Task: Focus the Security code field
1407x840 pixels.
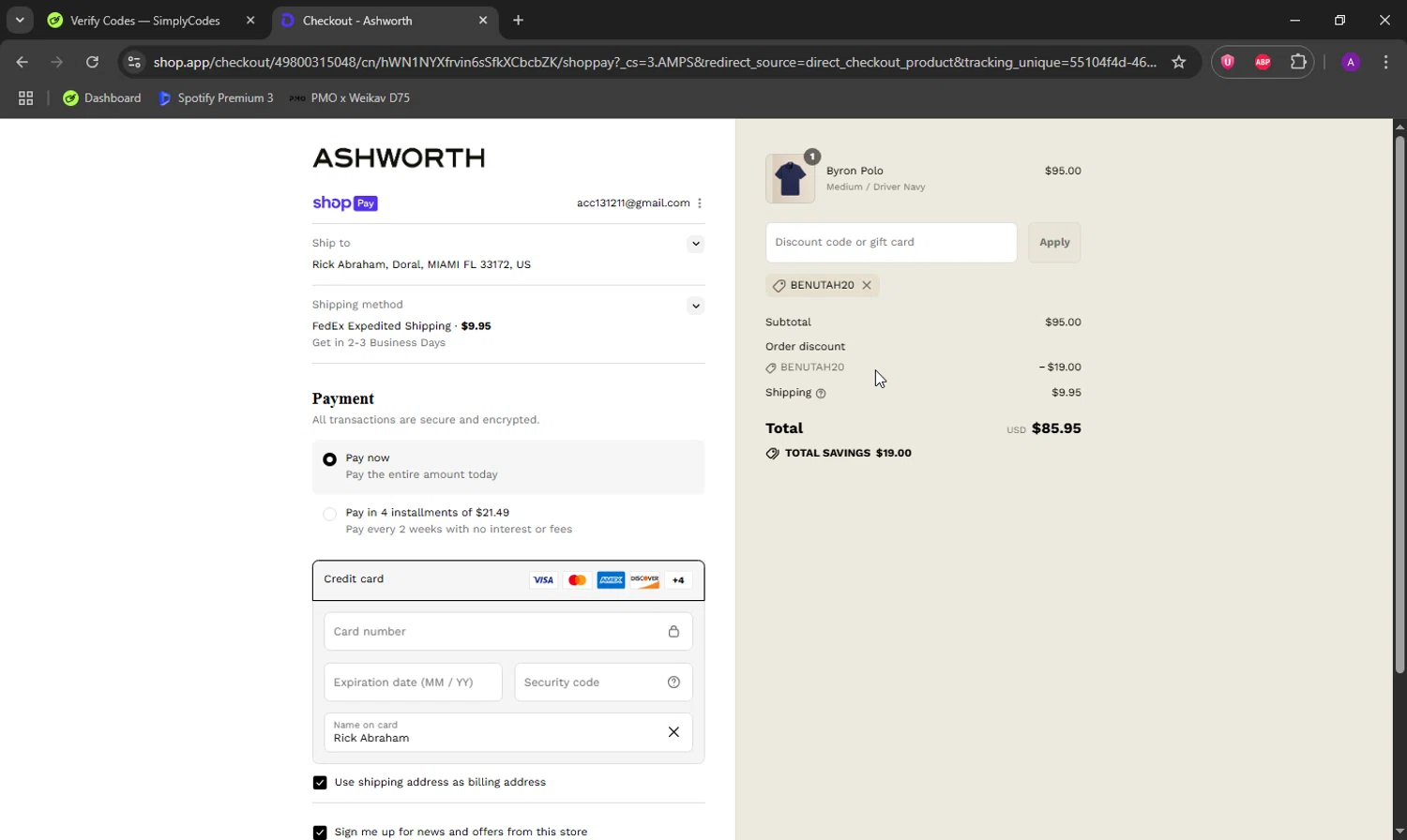Action: pyautogui.click(x=603, y=682)
